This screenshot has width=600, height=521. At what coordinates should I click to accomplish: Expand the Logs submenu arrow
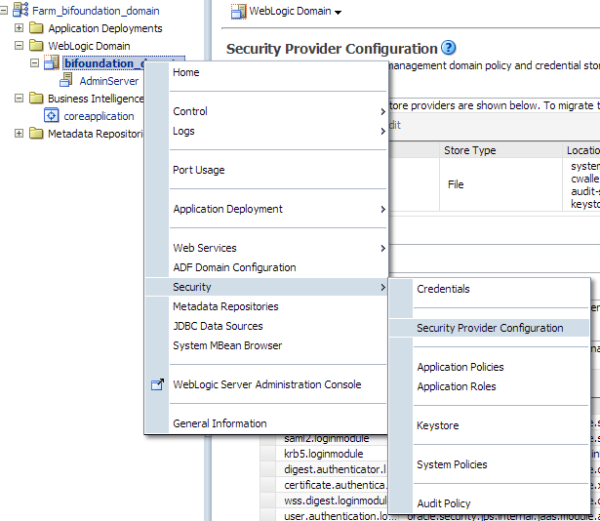(383, 131)
